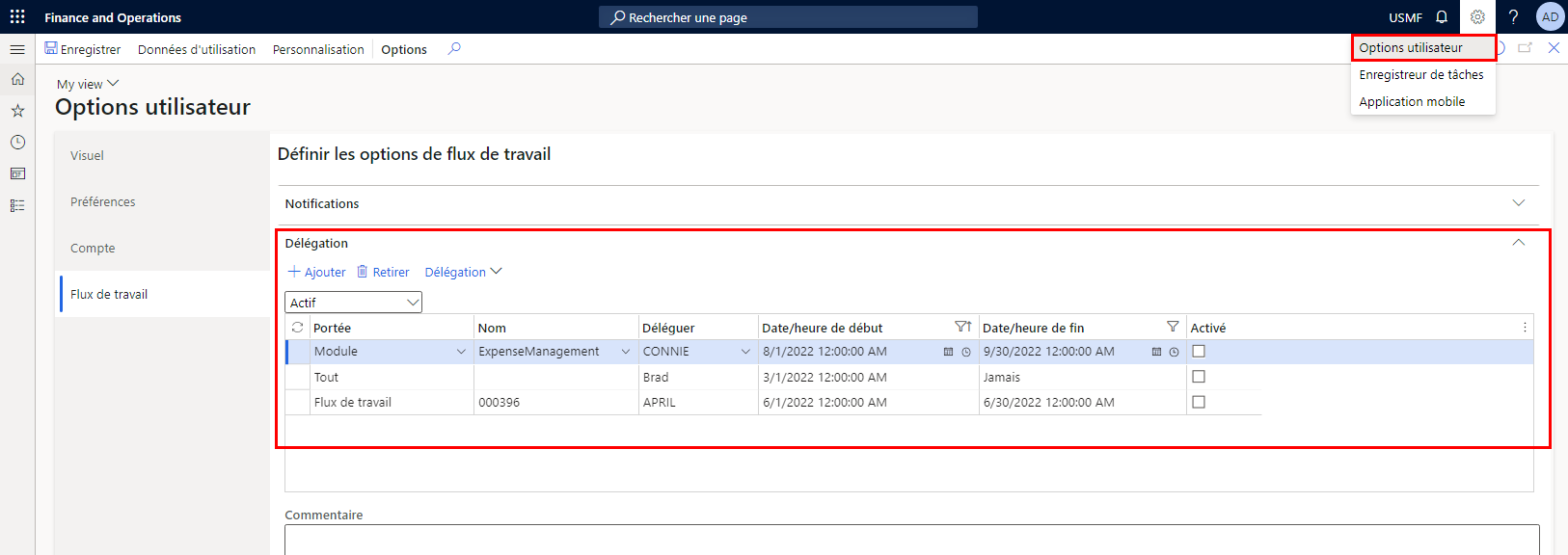Click the 3/1/2022 12:00:00 AM cell
Image resolution: width=1568 pixels, height=555 pixels.
coord(868,377)
